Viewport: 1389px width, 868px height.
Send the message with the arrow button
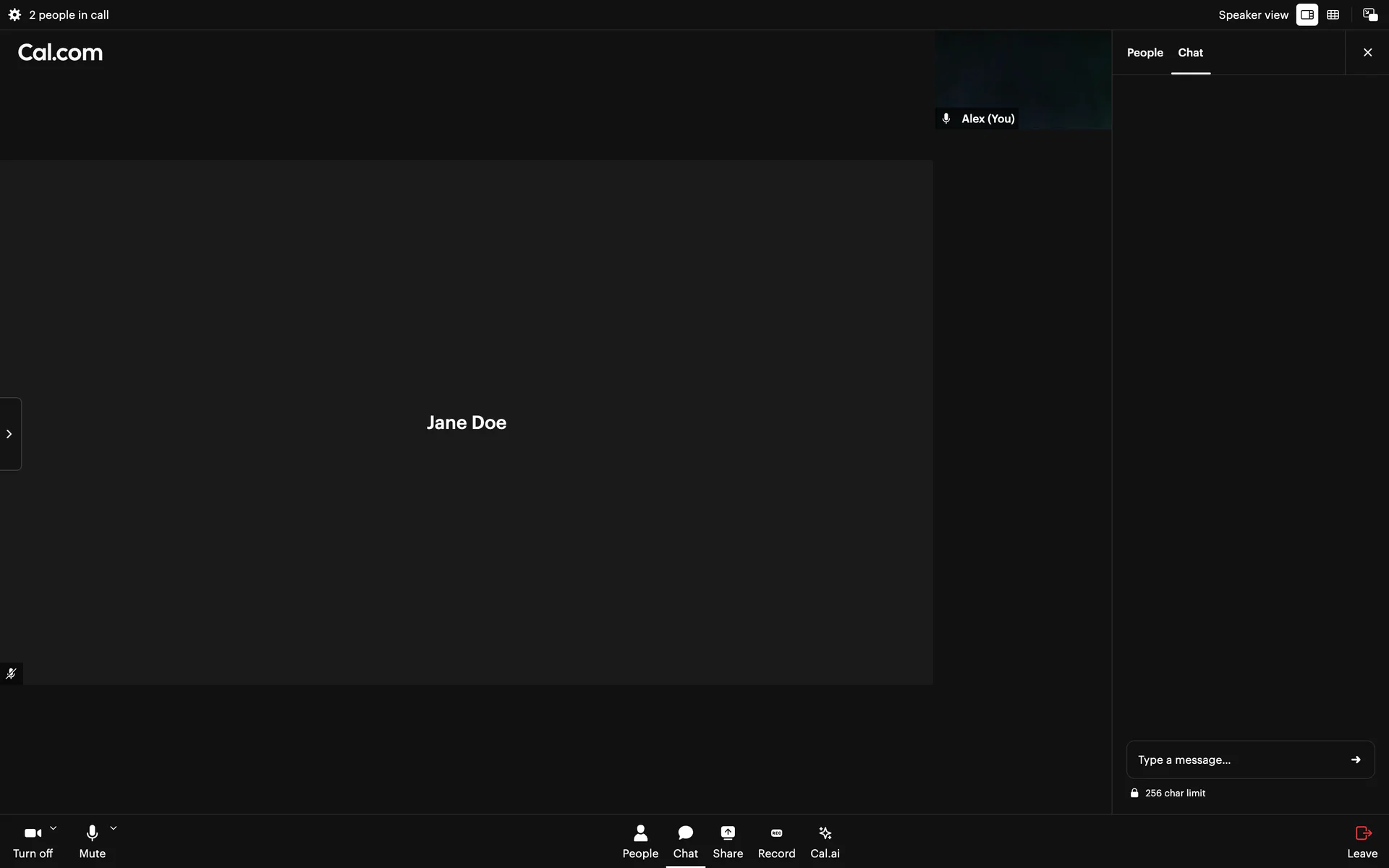coord(1356,759)
